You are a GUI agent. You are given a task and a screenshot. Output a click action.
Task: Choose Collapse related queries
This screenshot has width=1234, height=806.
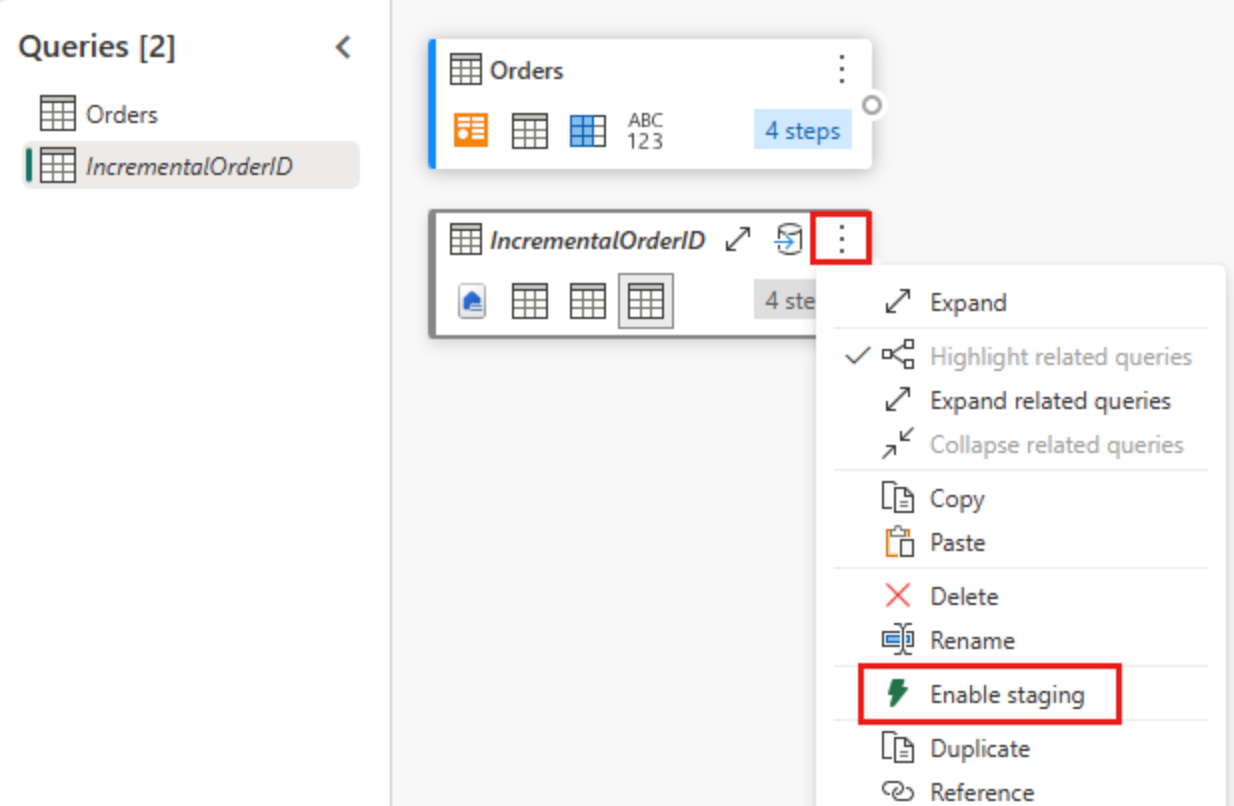1021,445
